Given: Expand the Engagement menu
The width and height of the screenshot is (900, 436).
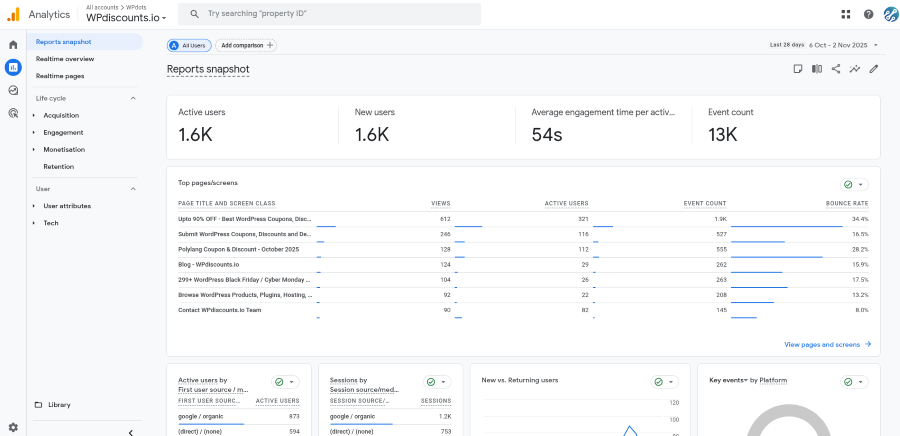Looking at the screenshot, I should click(x=34, y=133).
